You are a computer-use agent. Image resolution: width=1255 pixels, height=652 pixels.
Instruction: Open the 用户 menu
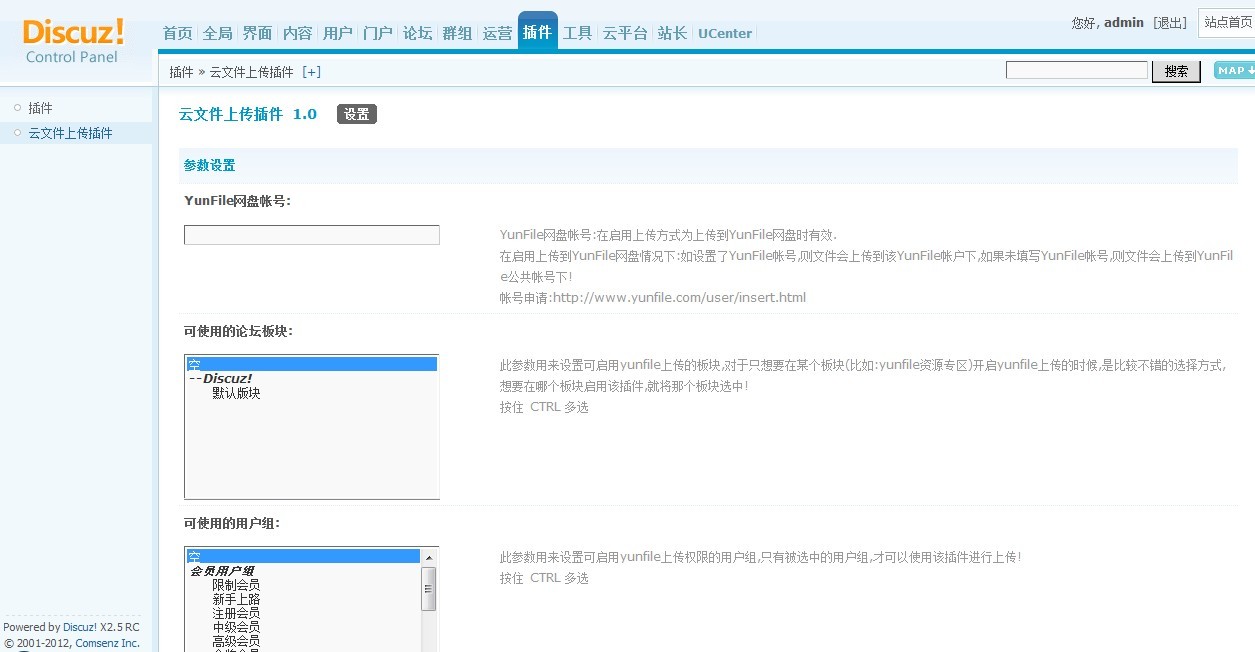337,33
